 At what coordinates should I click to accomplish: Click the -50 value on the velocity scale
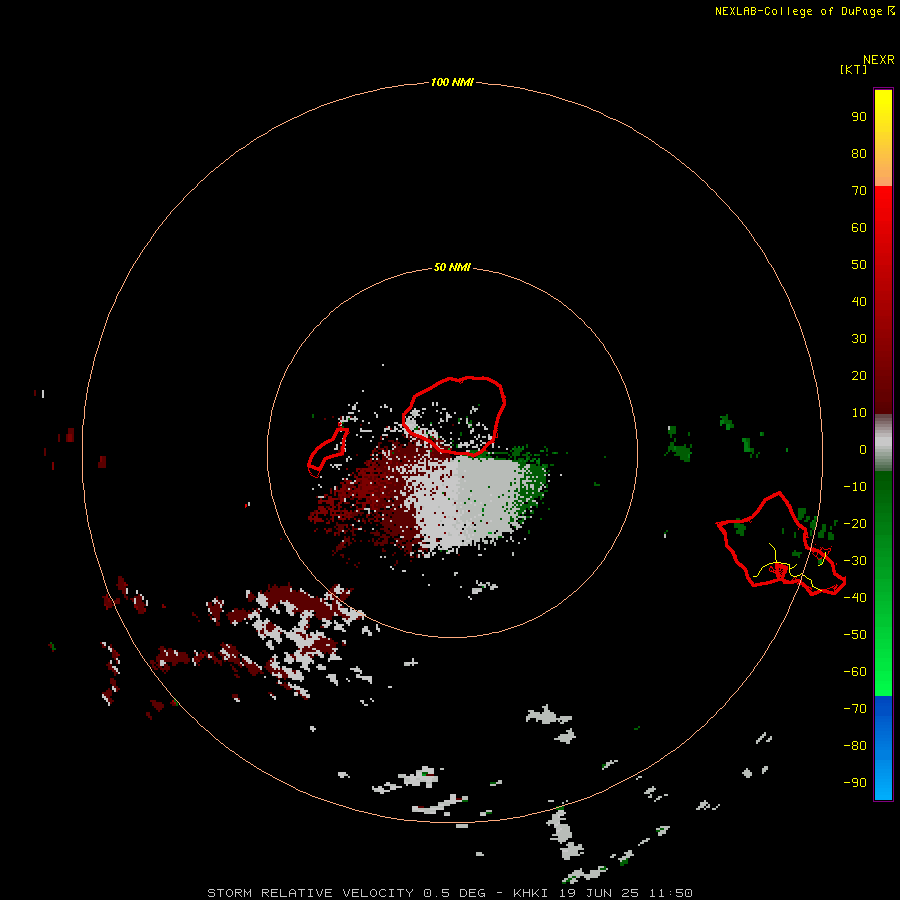[x=855, y=635]
